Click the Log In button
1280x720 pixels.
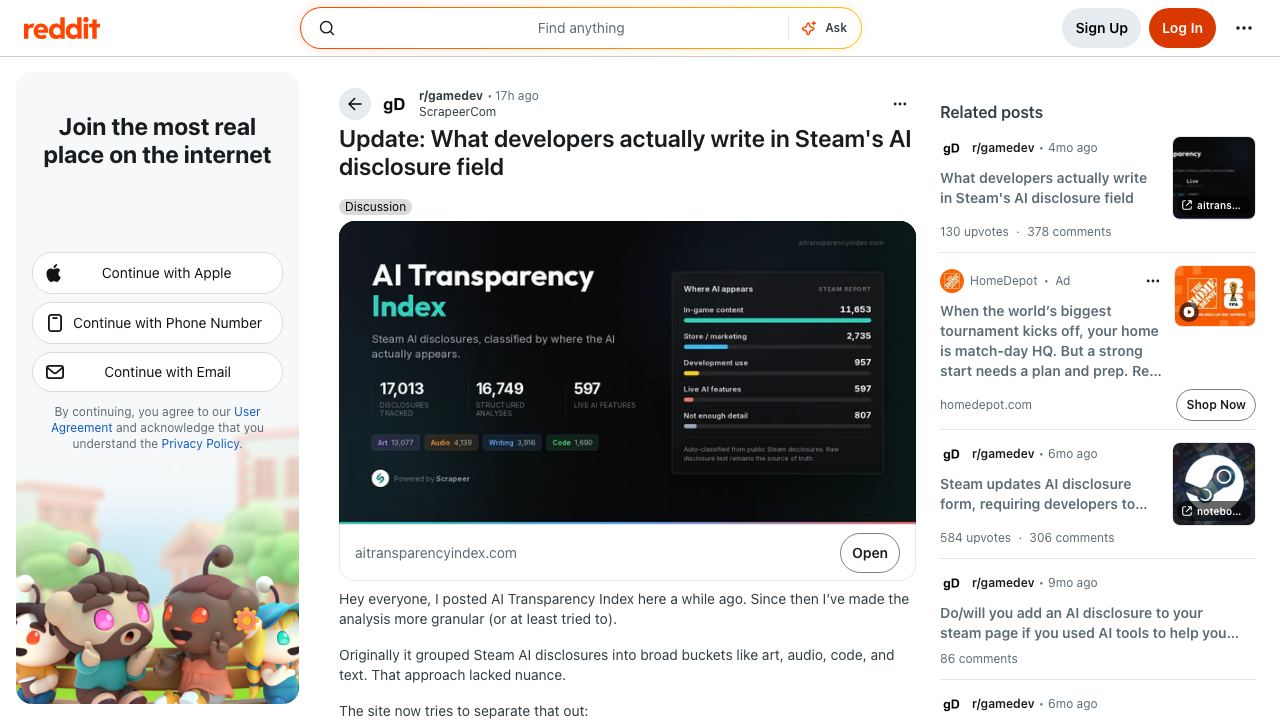[x=1182, y=28]
